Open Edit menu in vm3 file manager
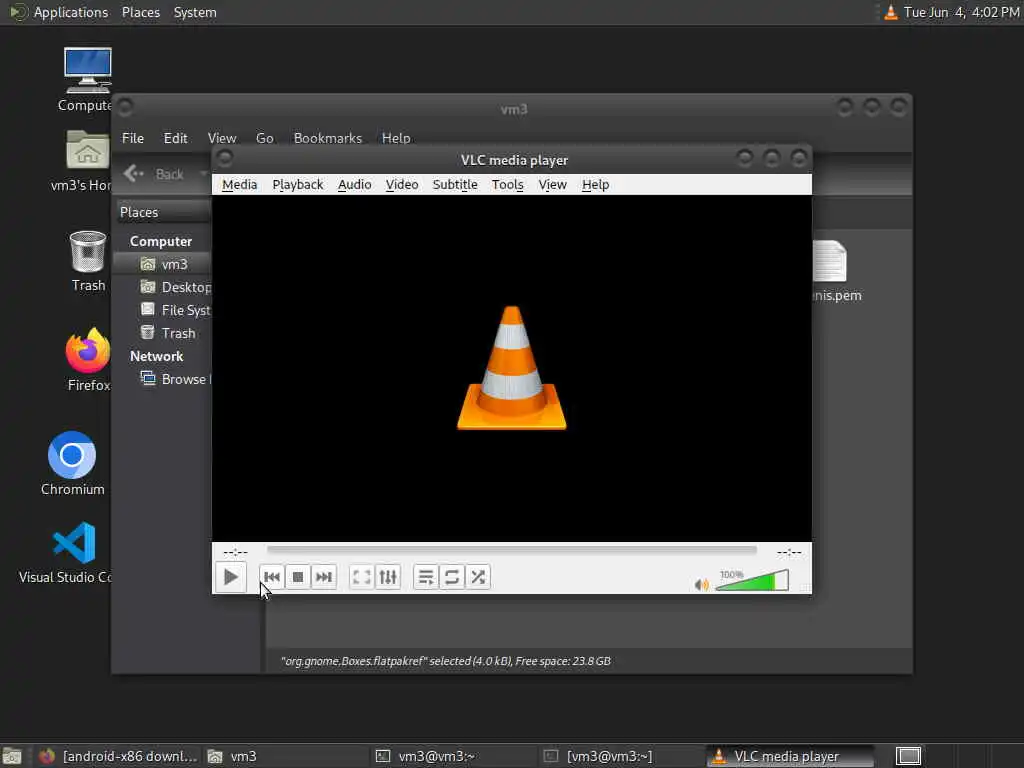The image size is (1024, 768). (176, 138)
